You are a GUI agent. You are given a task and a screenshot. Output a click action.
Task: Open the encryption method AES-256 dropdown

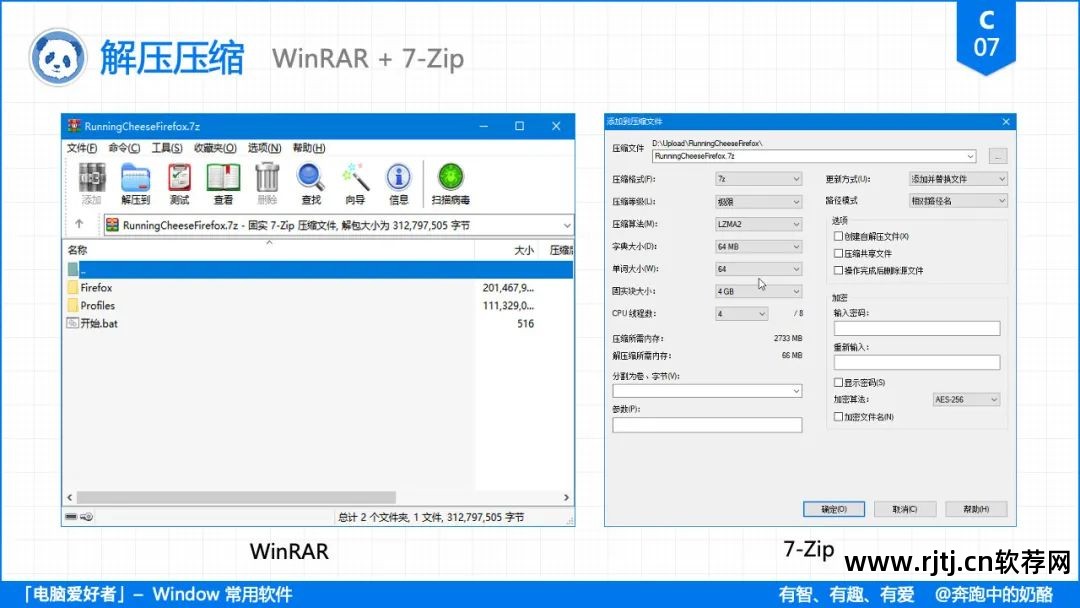(x=966, y=399)
